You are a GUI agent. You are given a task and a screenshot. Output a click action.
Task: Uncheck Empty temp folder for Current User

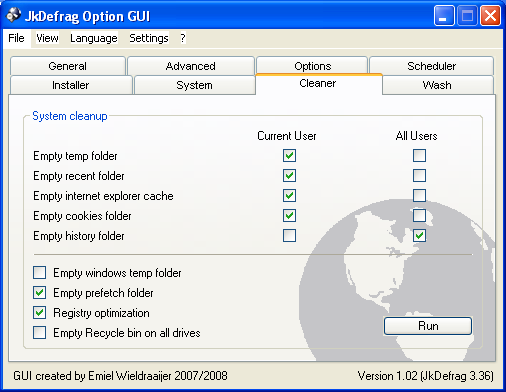coord(289,156)
